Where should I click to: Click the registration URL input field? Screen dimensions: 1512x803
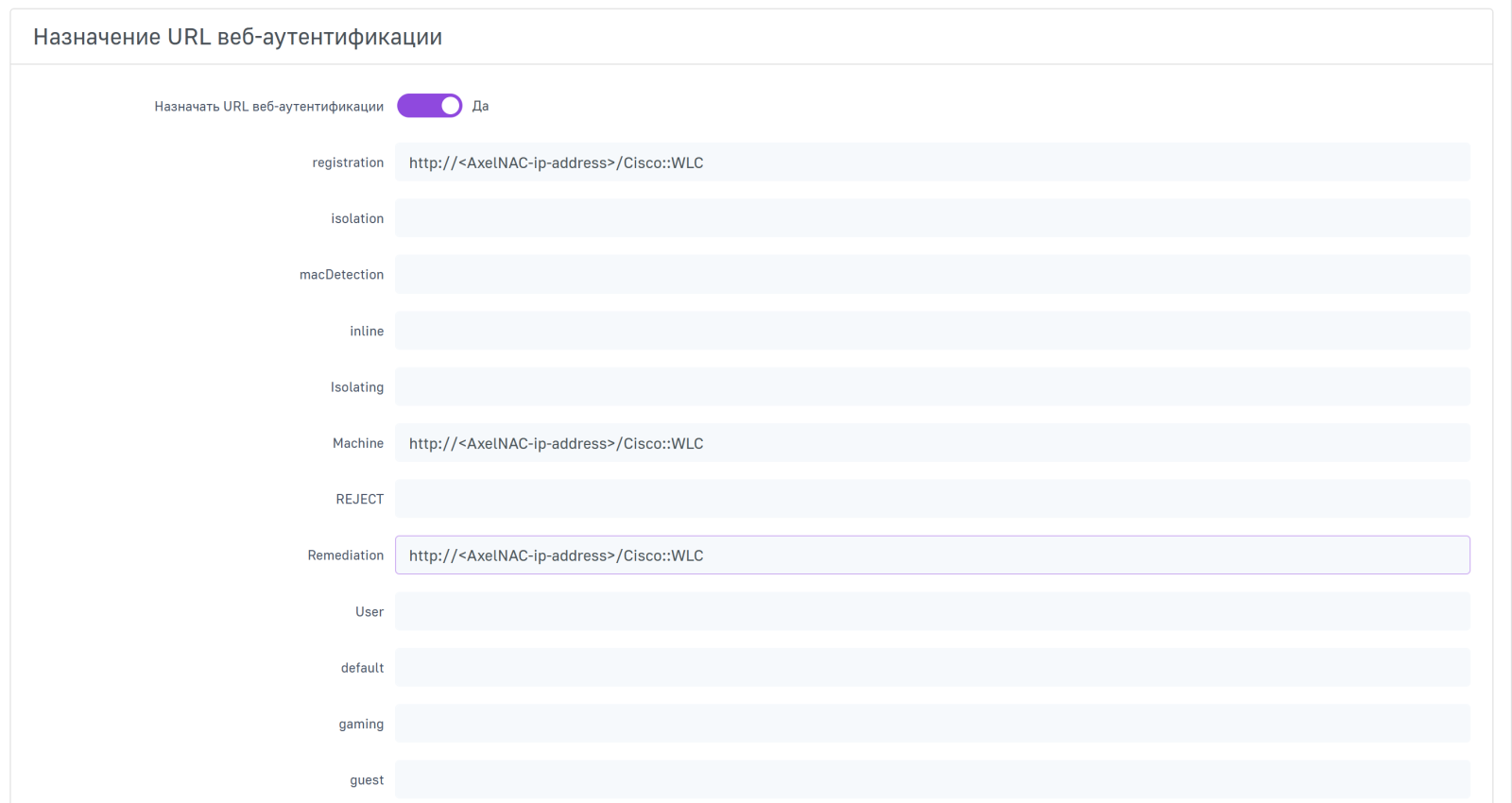click(932, 162)
